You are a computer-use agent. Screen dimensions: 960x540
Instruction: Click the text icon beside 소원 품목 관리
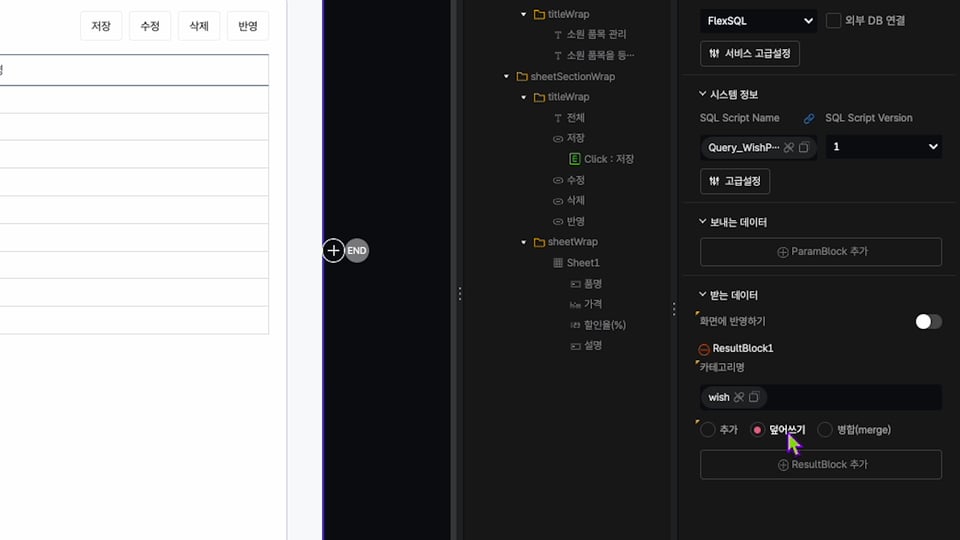[558, 35]
